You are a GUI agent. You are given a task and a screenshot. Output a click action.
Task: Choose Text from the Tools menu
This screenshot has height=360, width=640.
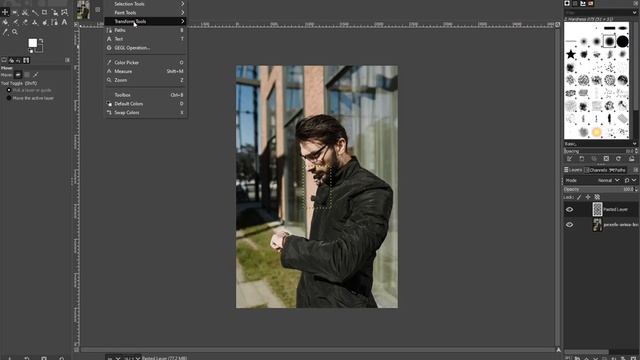click(146, 39)
